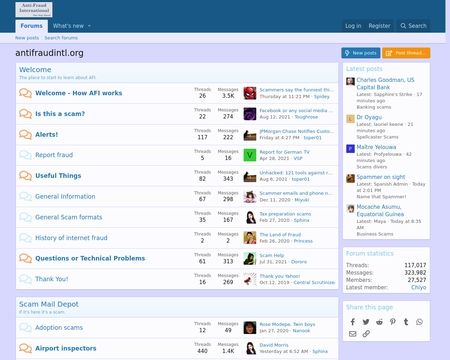Click the Log in link
The width and height of the screenshot is (450, 360).
(353, 26)
